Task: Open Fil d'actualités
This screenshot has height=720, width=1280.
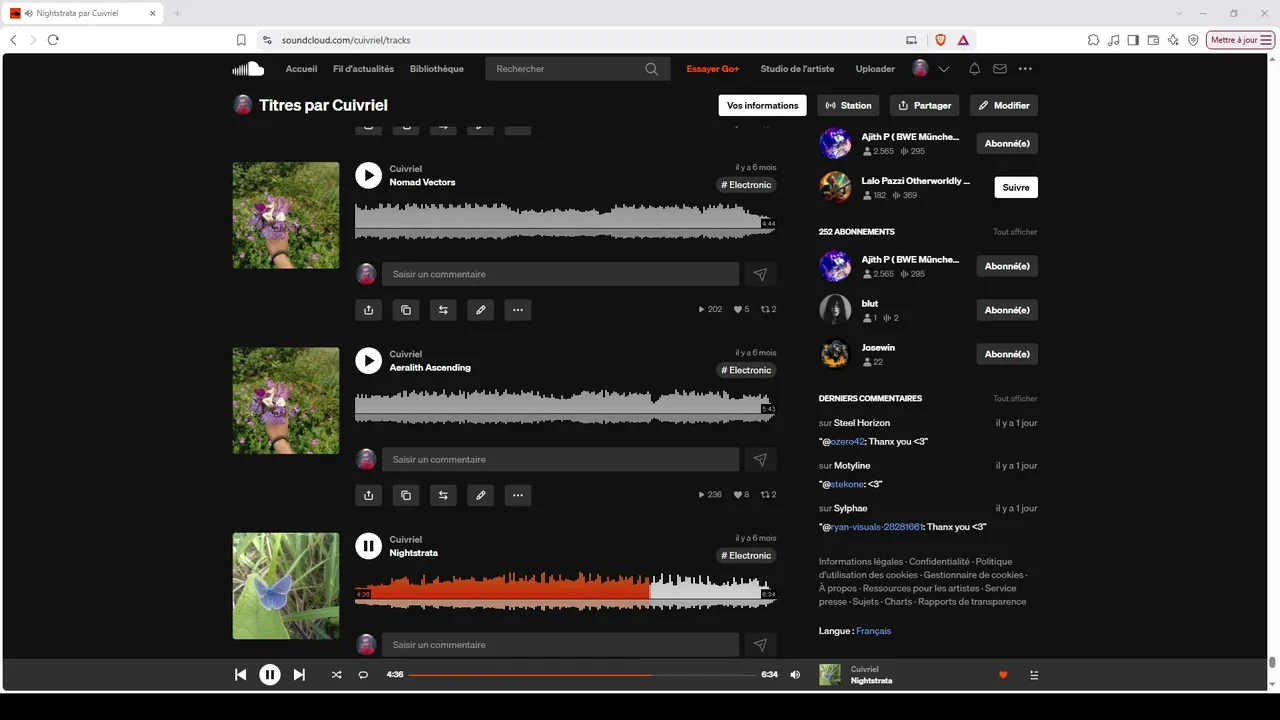Action: (363, 69)
